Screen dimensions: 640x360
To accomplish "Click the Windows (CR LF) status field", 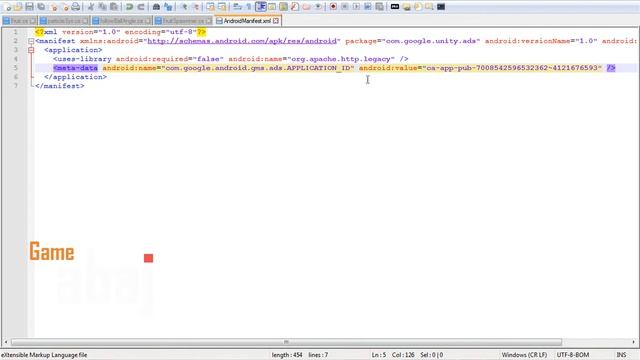I will pos(524,355).
